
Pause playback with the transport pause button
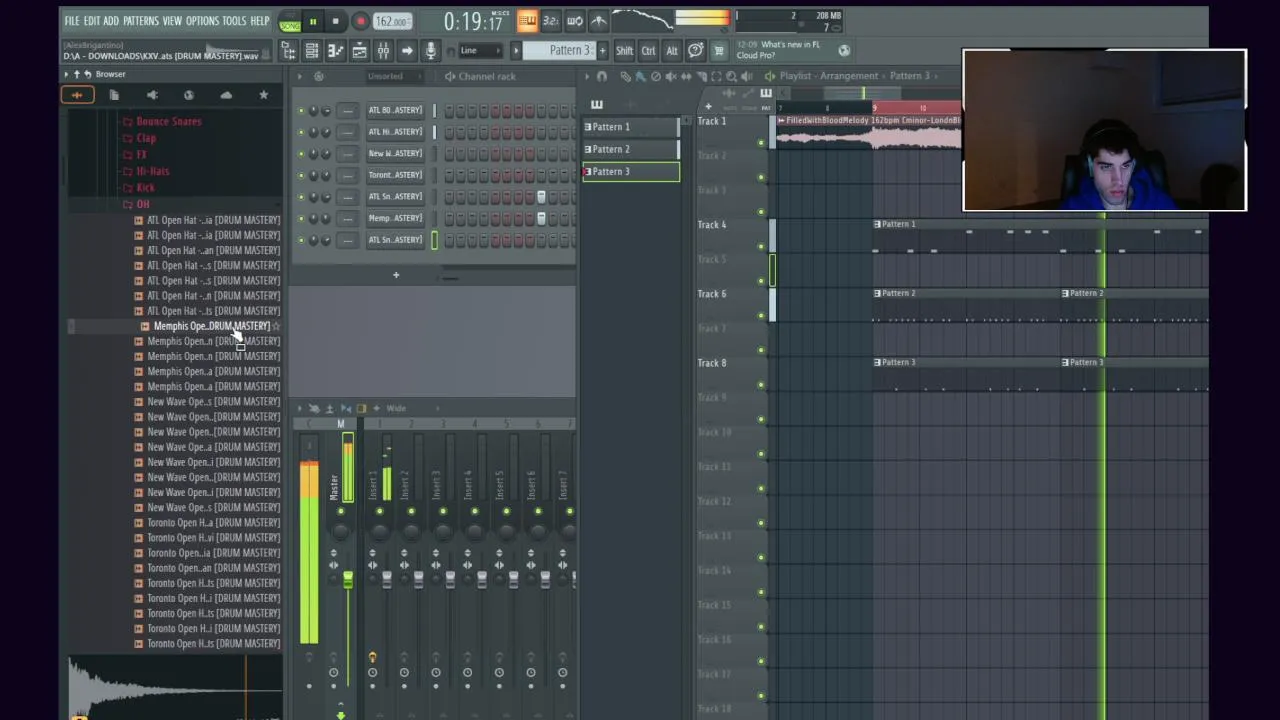click(x=313, y=21)
